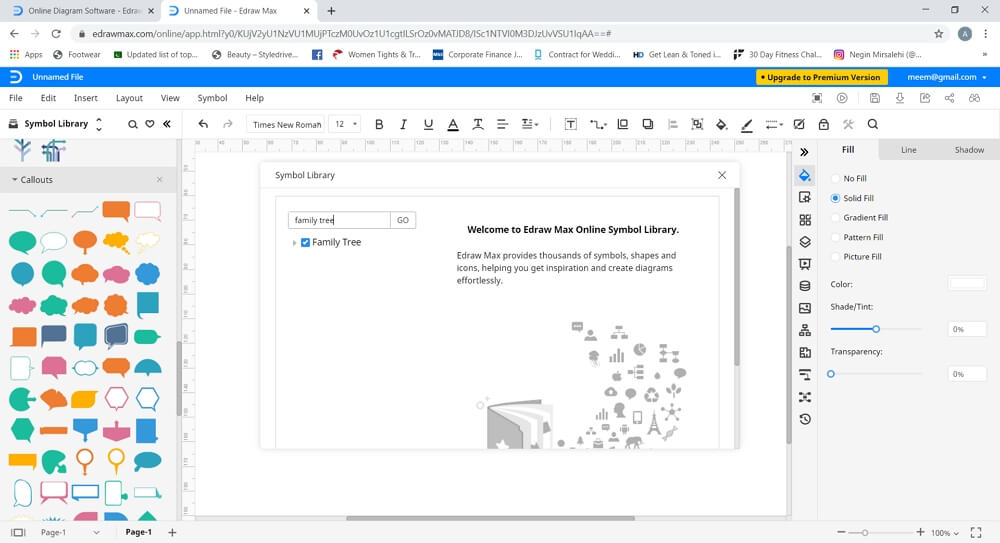Collapse the Callouts section
This screenshot has width=1000, height=543.
click(x=14, y=180)
